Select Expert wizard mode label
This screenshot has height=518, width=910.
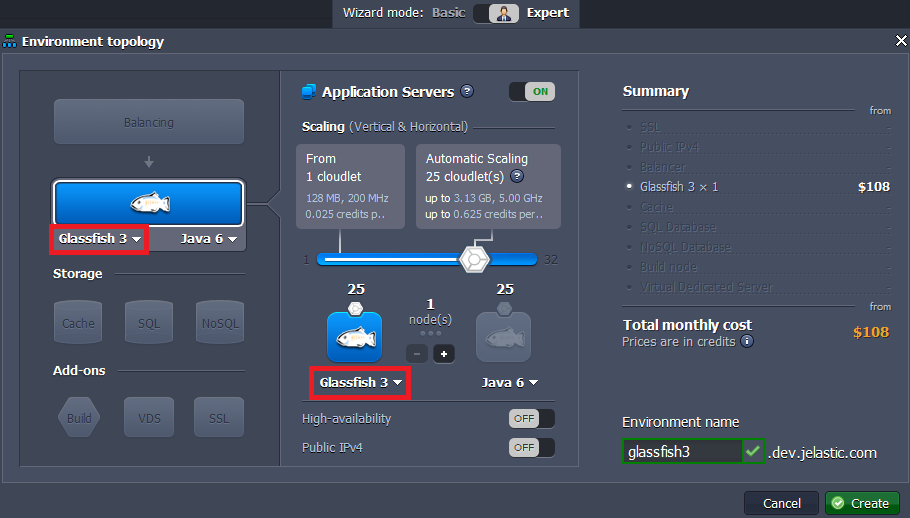[x=548, y=13]
